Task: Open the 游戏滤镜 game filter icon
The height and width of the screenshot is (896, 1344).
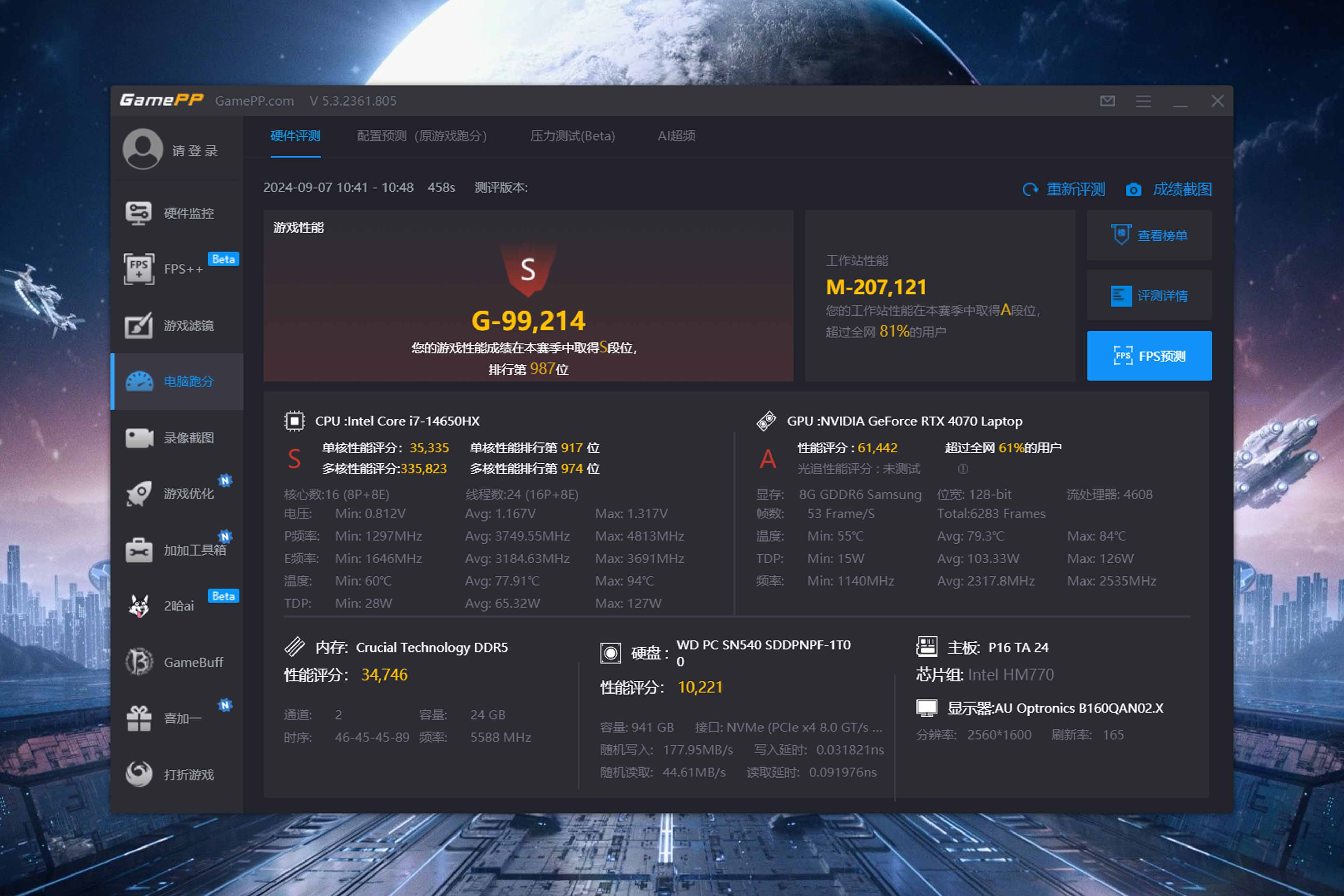Action: pos(138,325)
